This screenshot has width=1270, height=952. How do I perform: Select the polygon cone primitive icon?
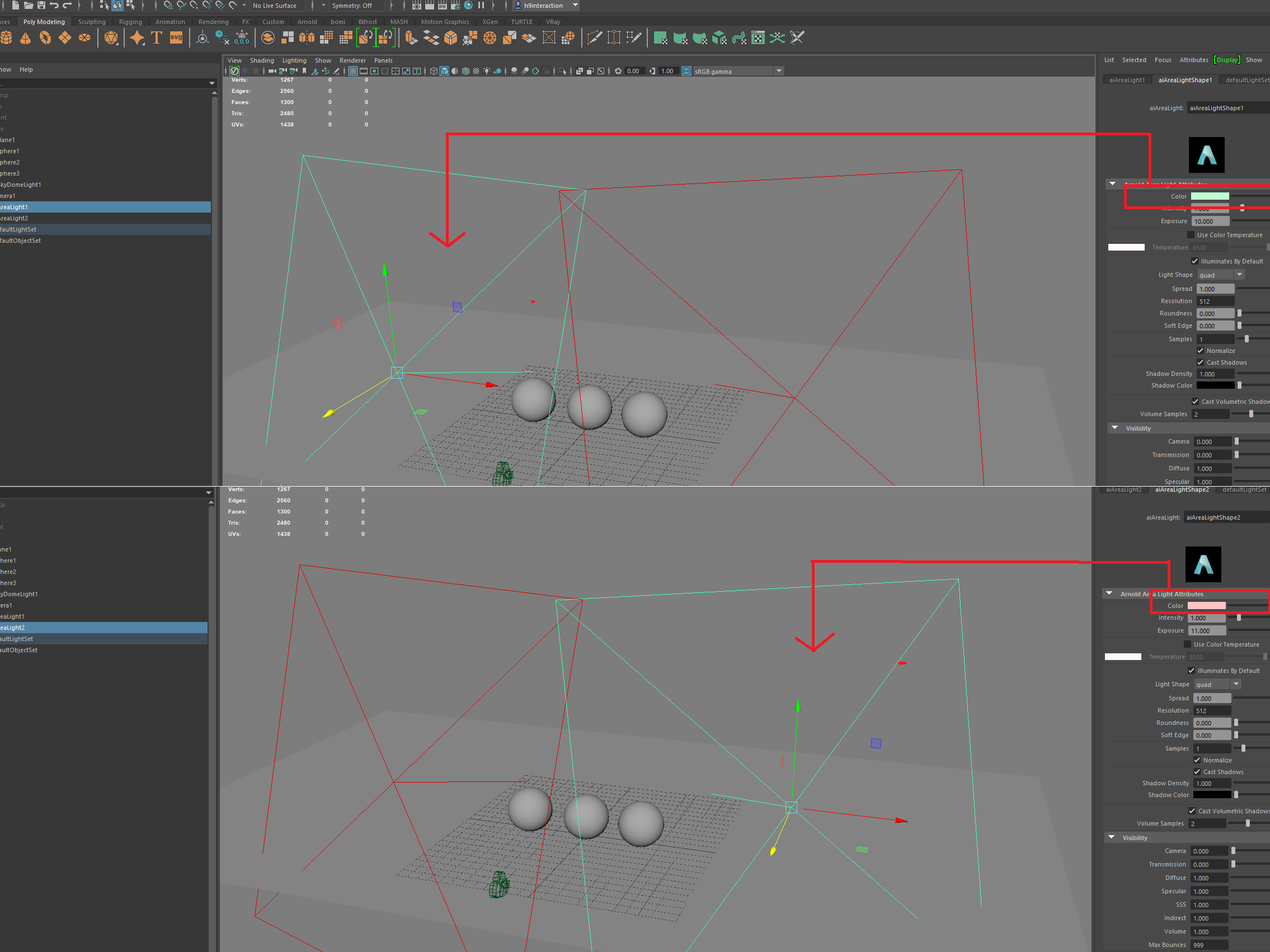25,38
